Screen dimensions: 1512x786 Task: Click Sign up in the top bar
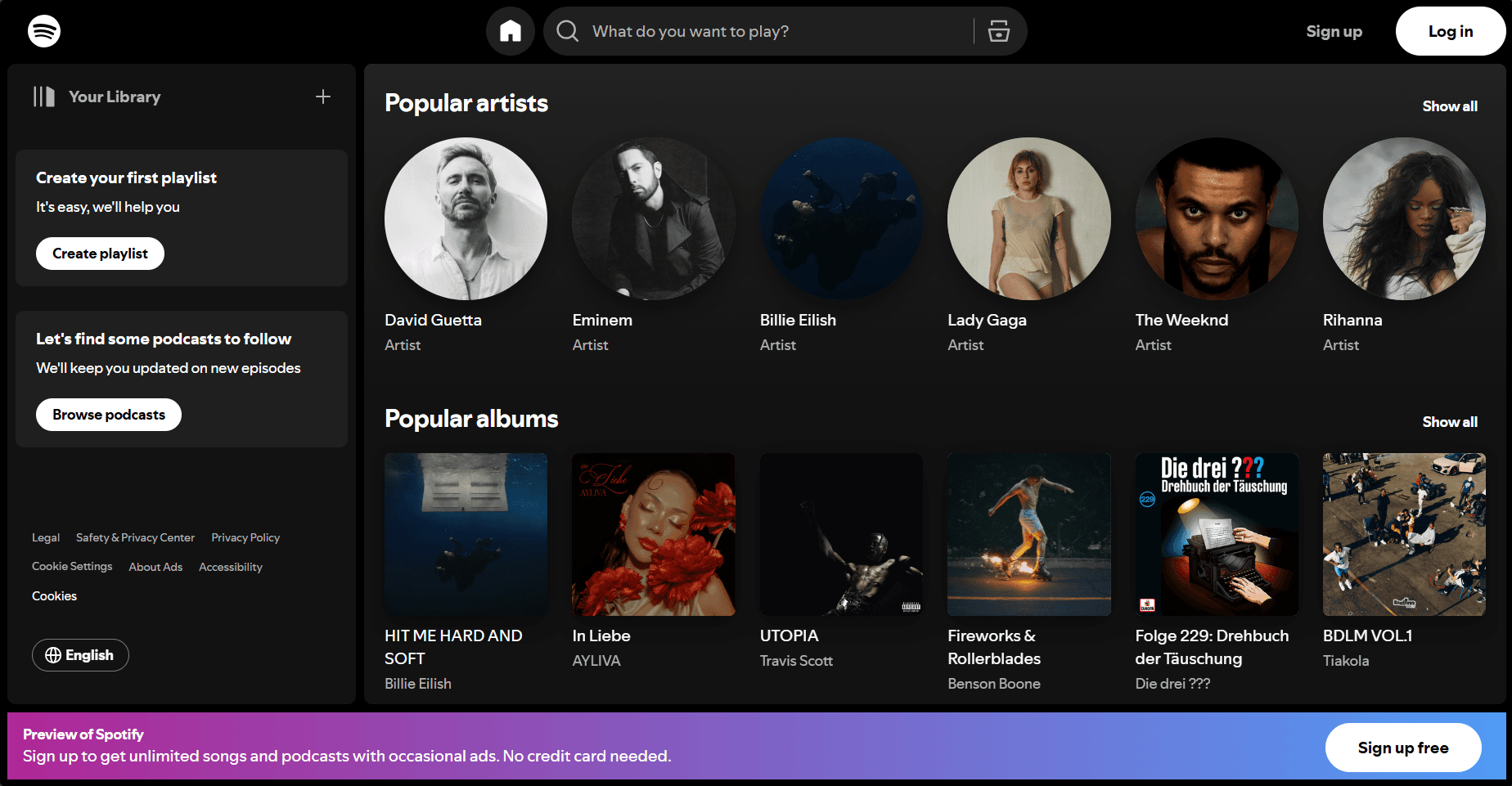[1334, 31]
